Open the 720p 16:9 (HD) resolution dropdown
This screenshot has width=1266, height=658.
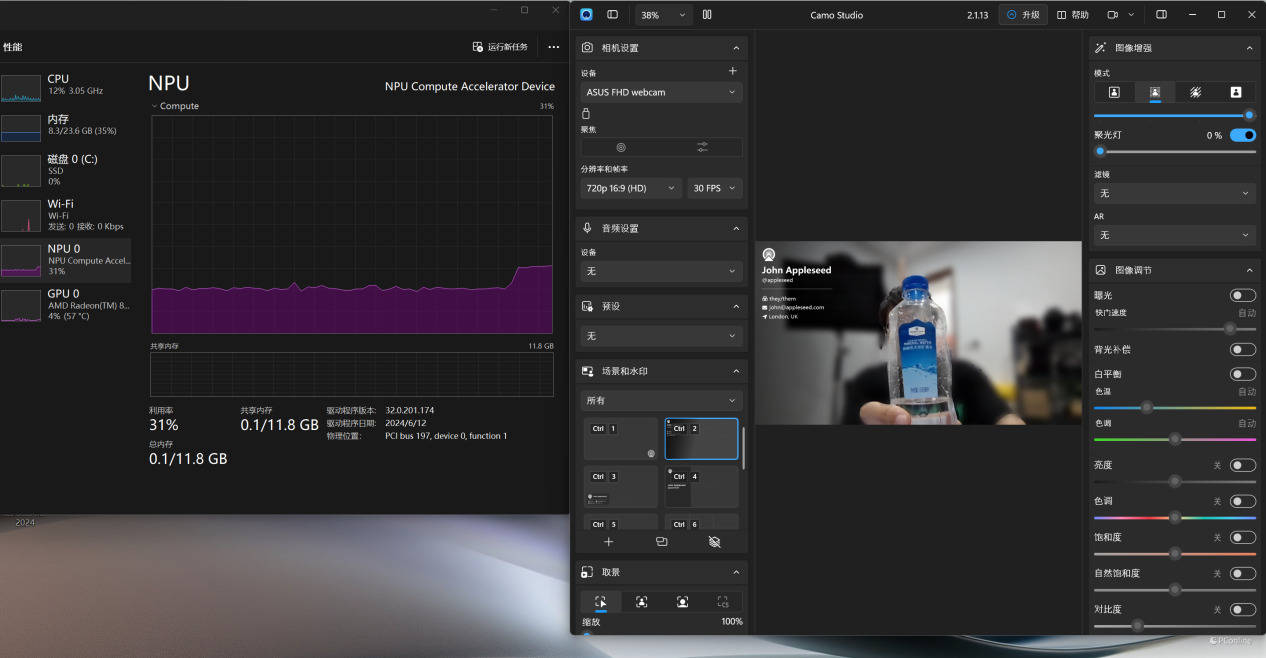coord(631,188)
